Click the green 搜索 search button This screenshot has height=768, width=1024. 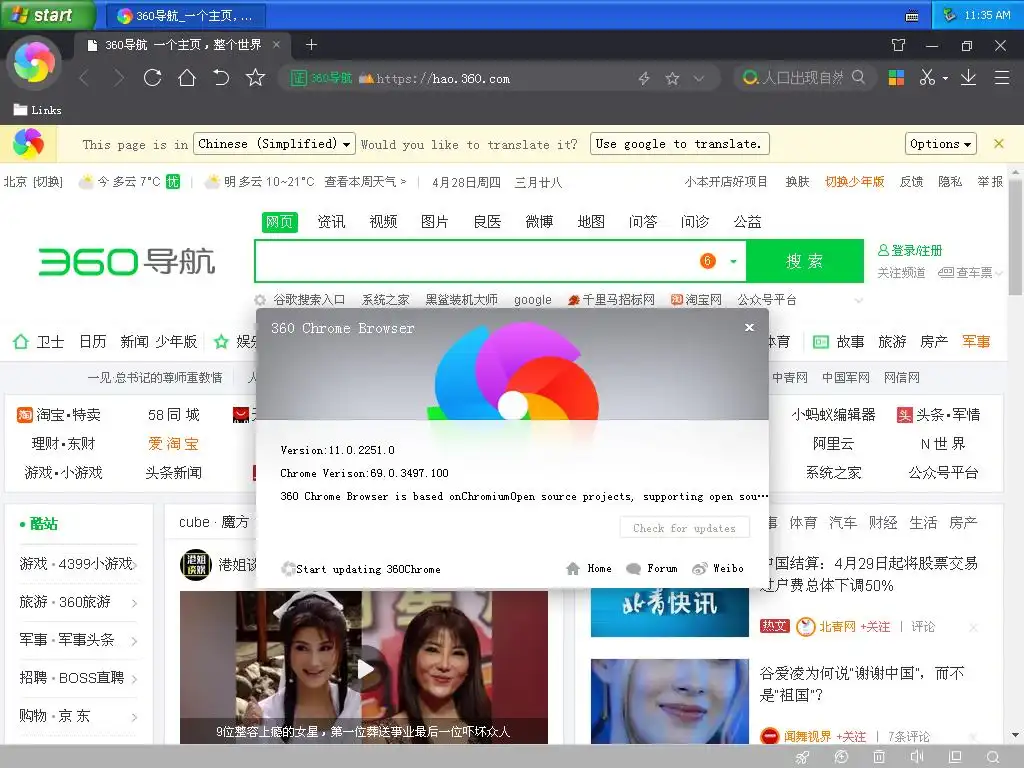(805, 261)
